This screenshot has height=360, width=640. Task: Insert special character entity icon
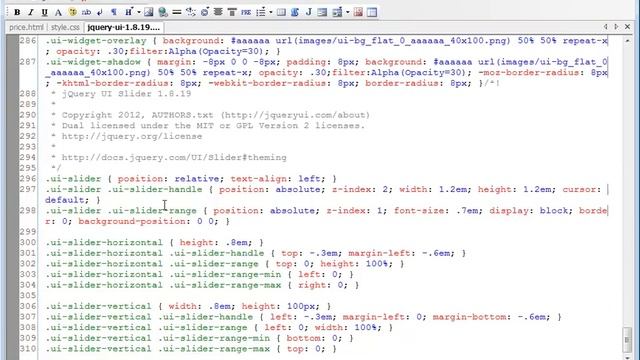(204, 12)
